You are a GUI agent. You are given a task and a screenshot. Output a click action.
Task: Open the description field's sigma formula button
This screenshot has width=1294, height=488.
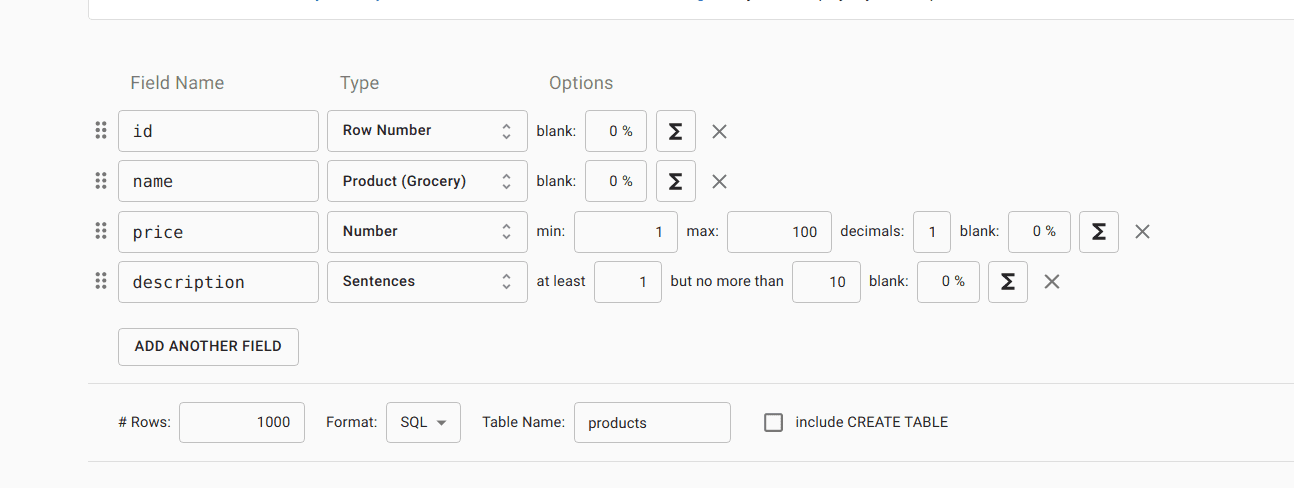1007,282
